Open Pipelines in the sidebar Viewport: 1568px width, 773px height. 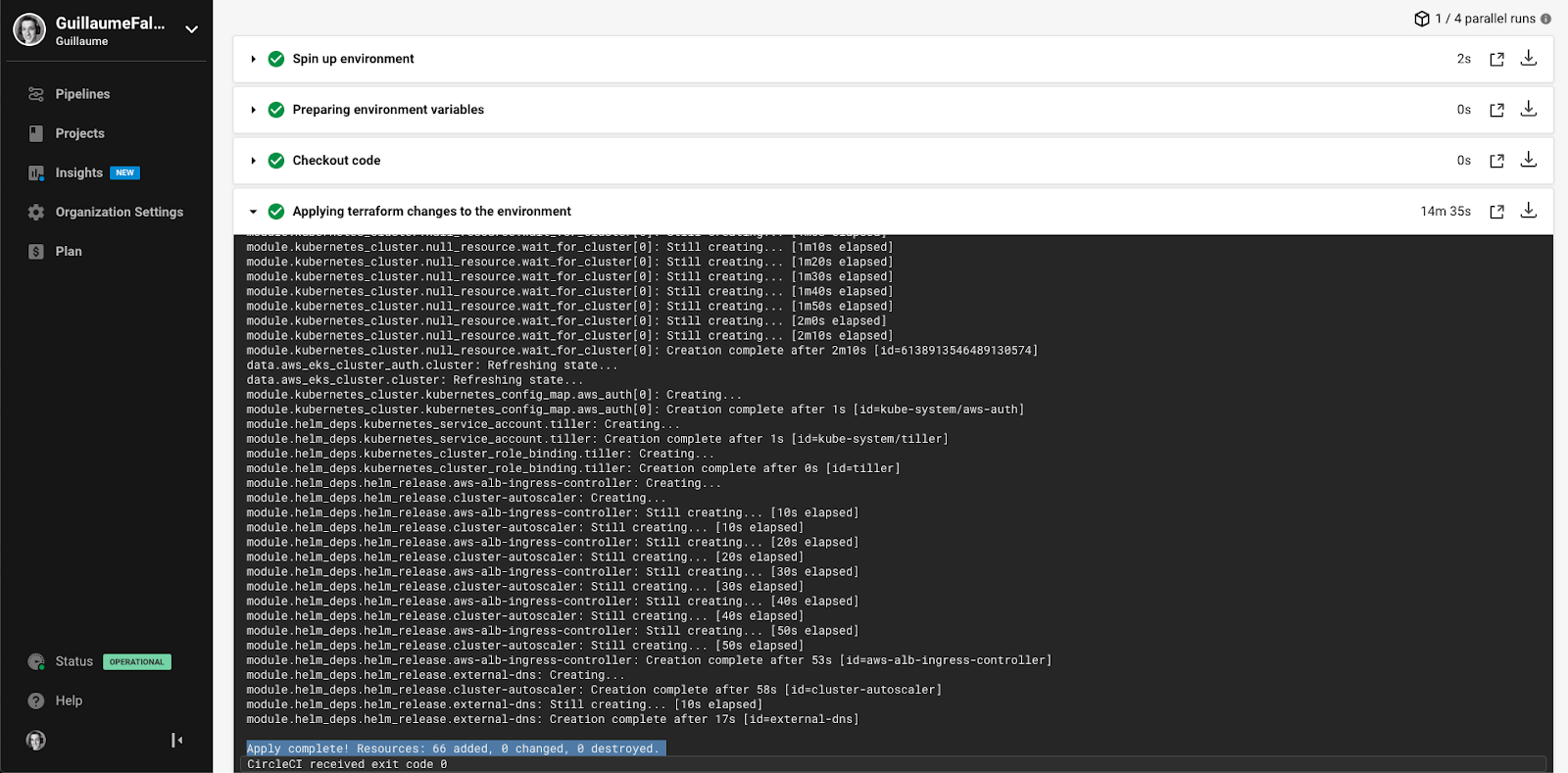point(82,94)
